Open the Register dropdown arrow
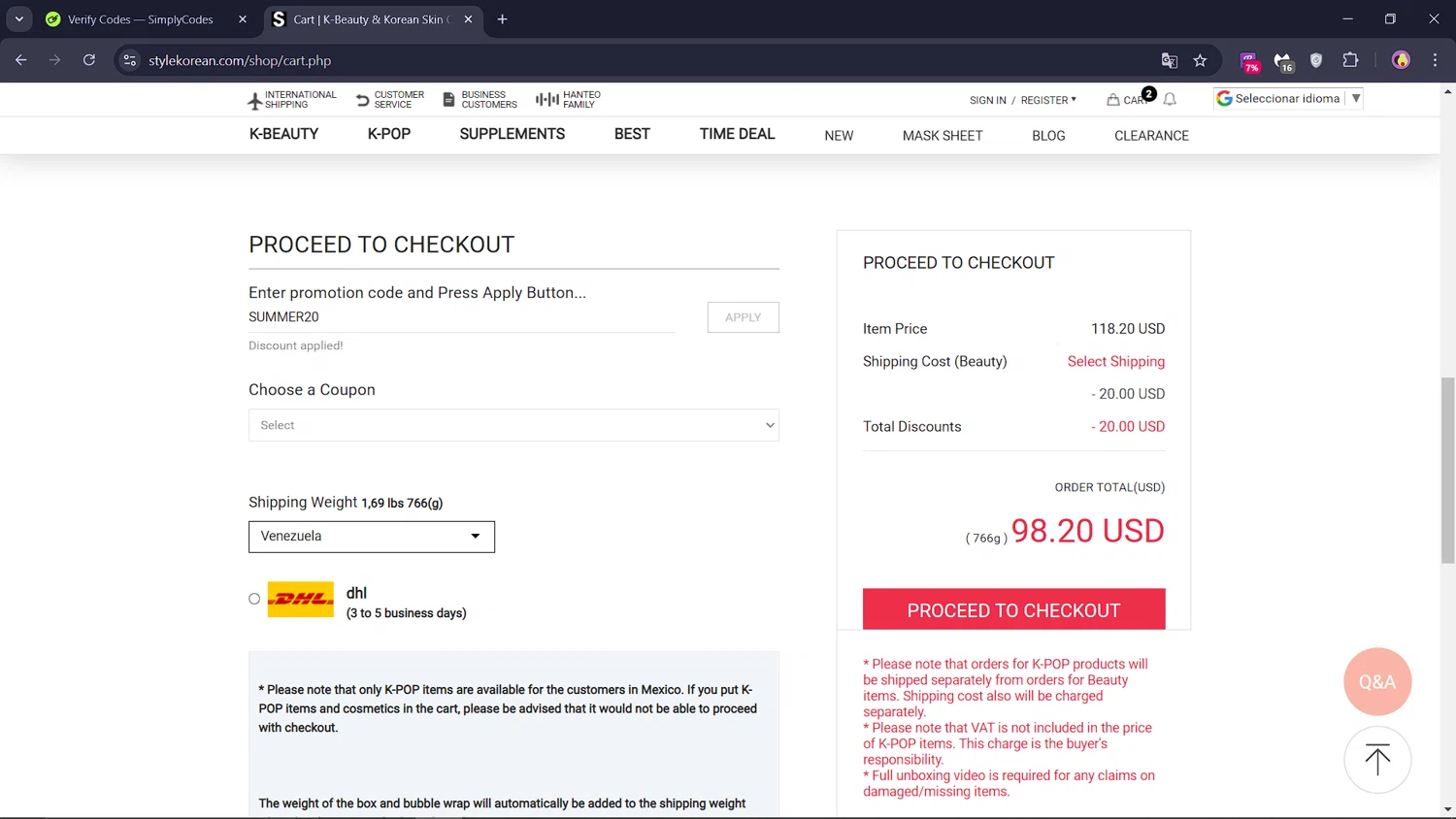This screenshot has width=1456, height=819. pyautogui.click(x=1074, y=99)
